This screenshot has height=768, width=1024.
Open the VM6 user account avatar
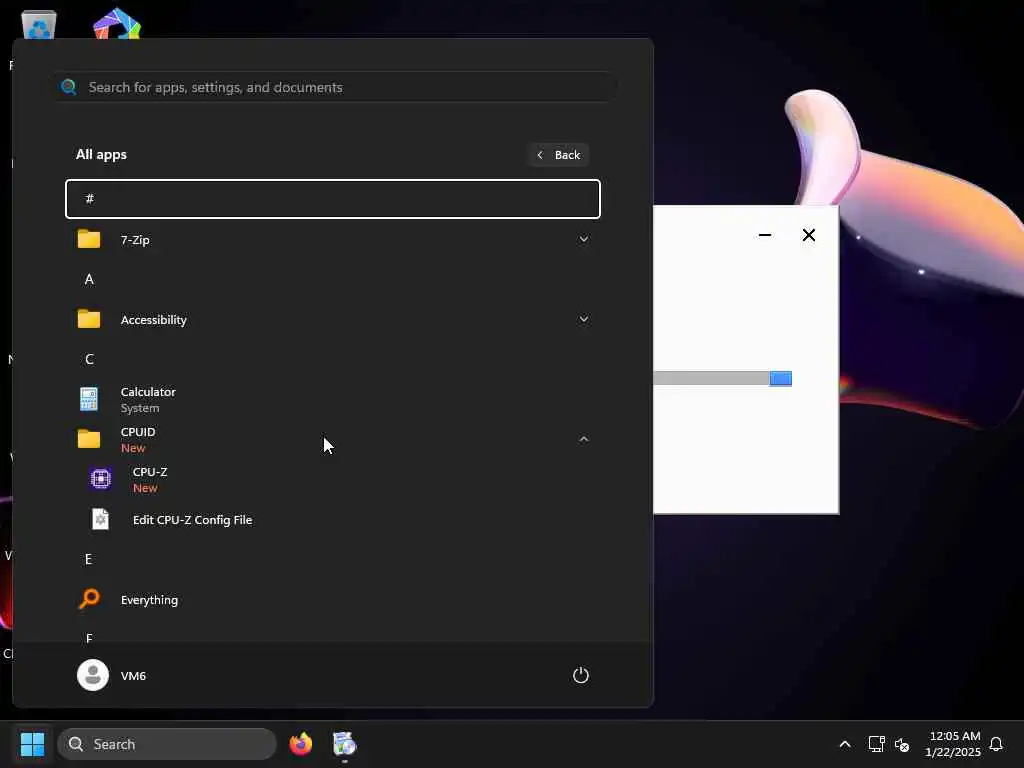[93, 675]
